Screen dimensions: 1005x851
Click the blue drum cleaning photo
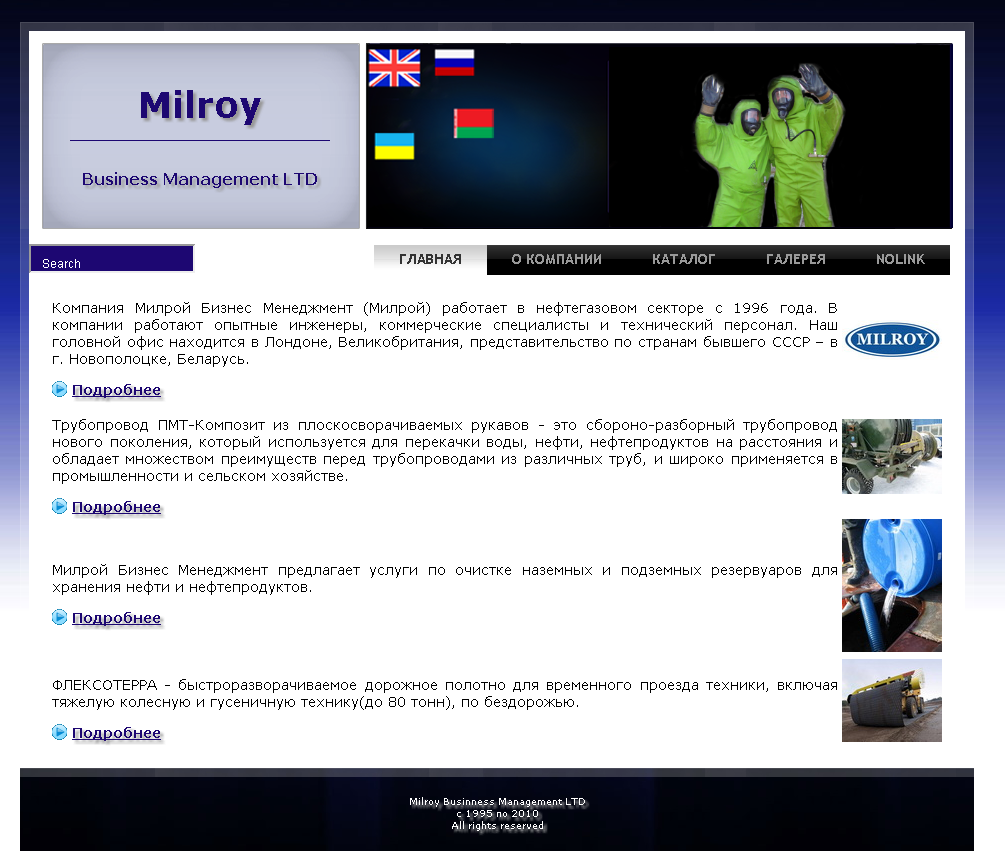tap(891, 585)
